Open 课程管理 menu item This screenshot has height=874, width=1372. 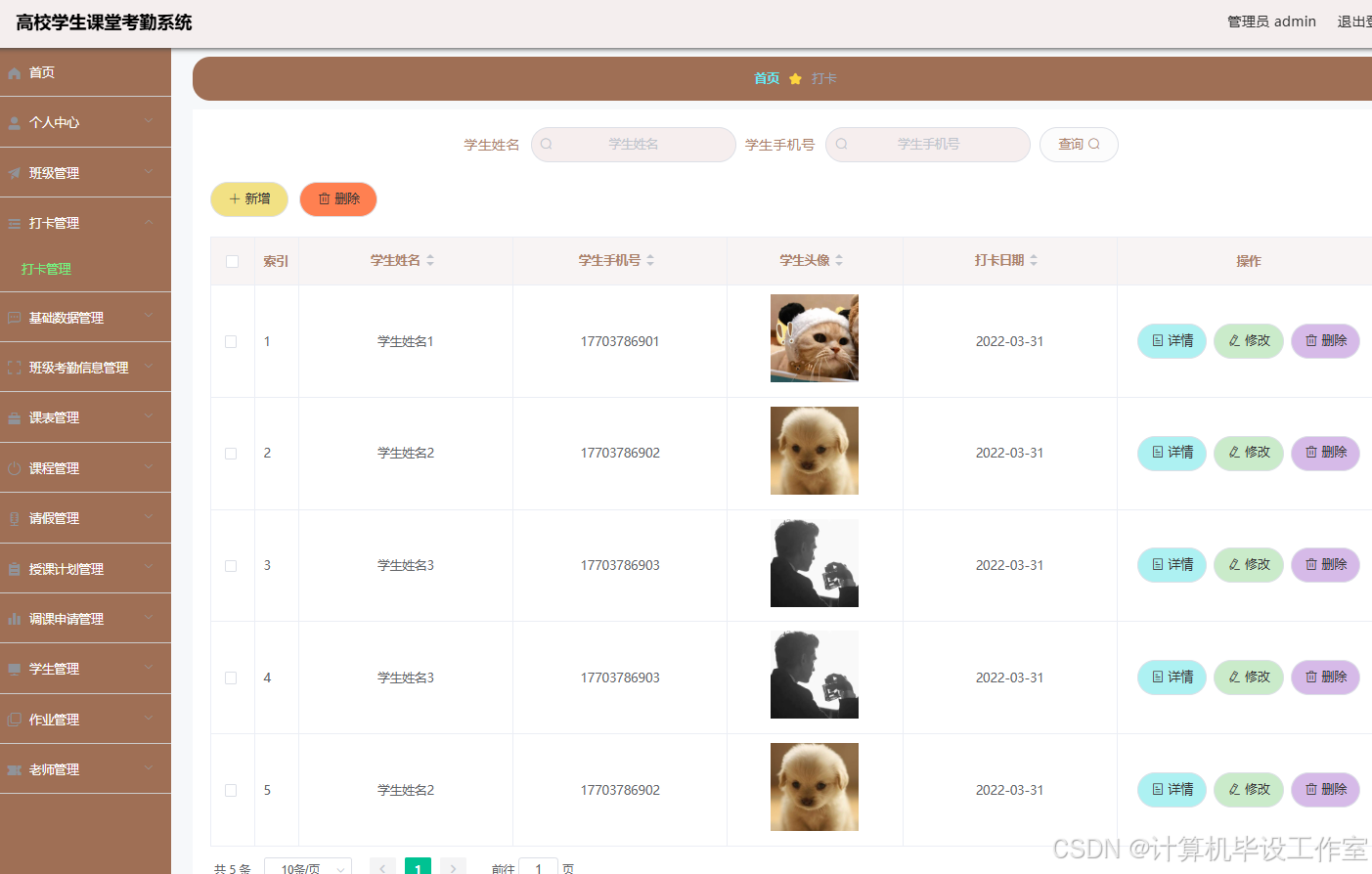(85, 468)
